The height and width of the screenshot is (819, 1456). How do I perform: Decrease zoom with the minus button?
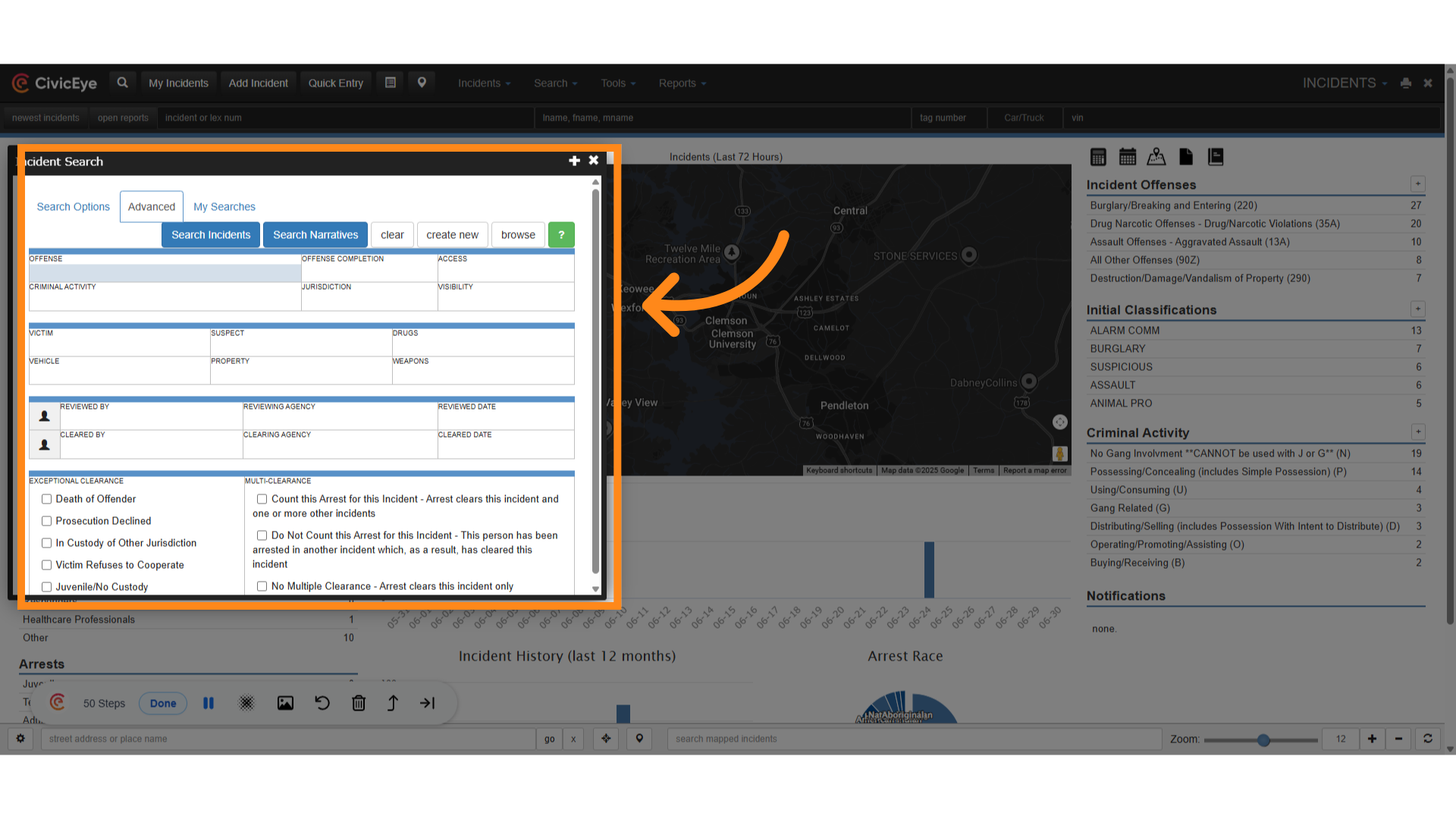(x=1398, y=739)
